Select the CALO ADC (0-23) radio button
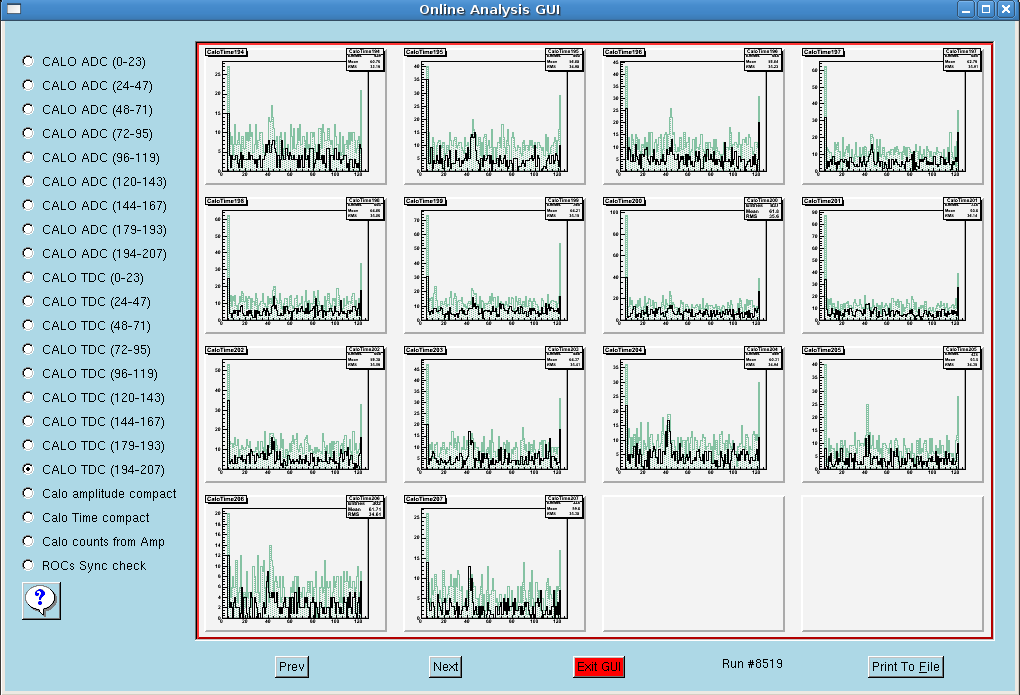The image size is (1020, 695). [x=28, y=61]
